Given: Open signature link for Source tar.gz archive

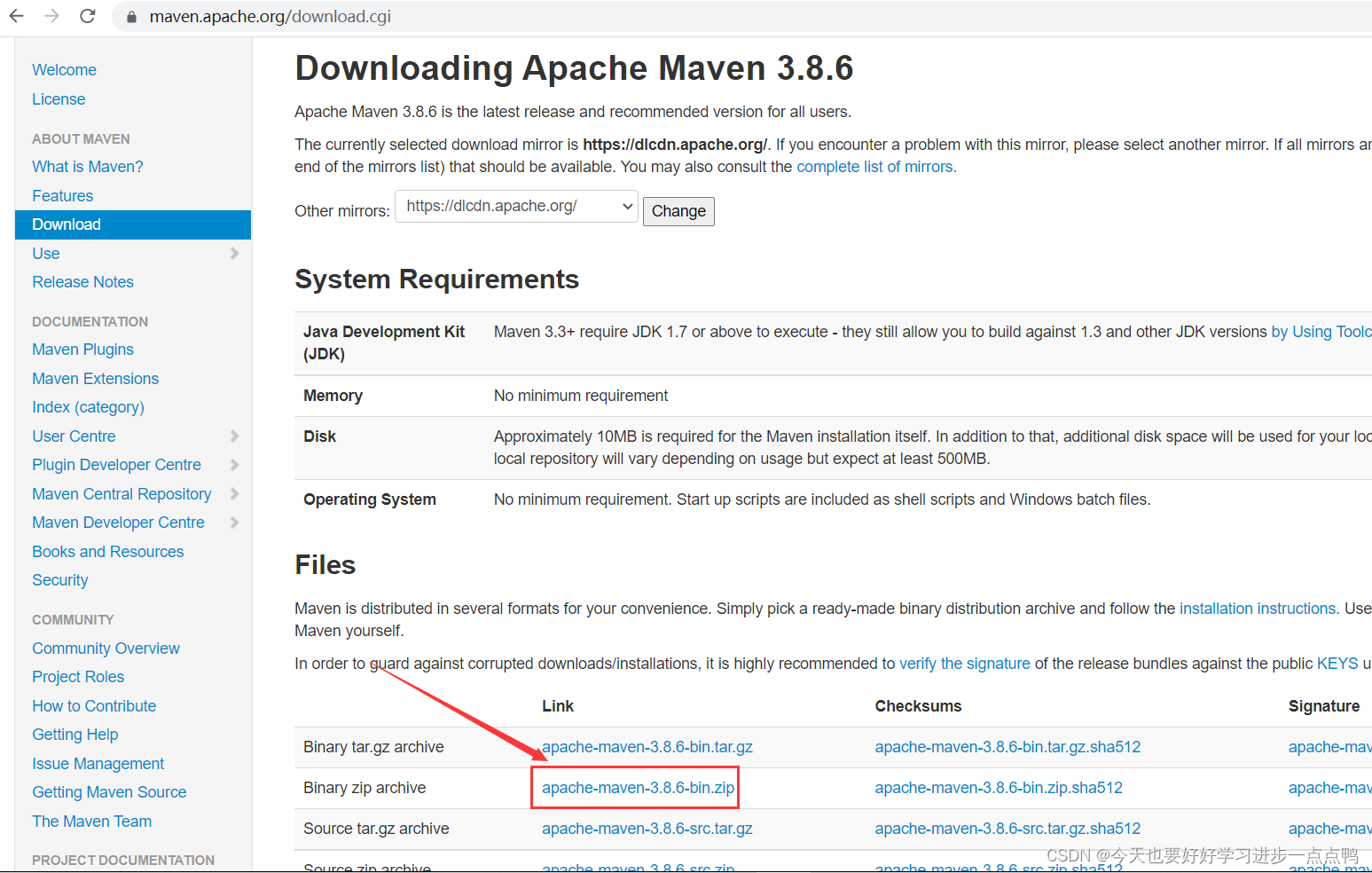Looking at the screenshot, I should pos(1329,829).
